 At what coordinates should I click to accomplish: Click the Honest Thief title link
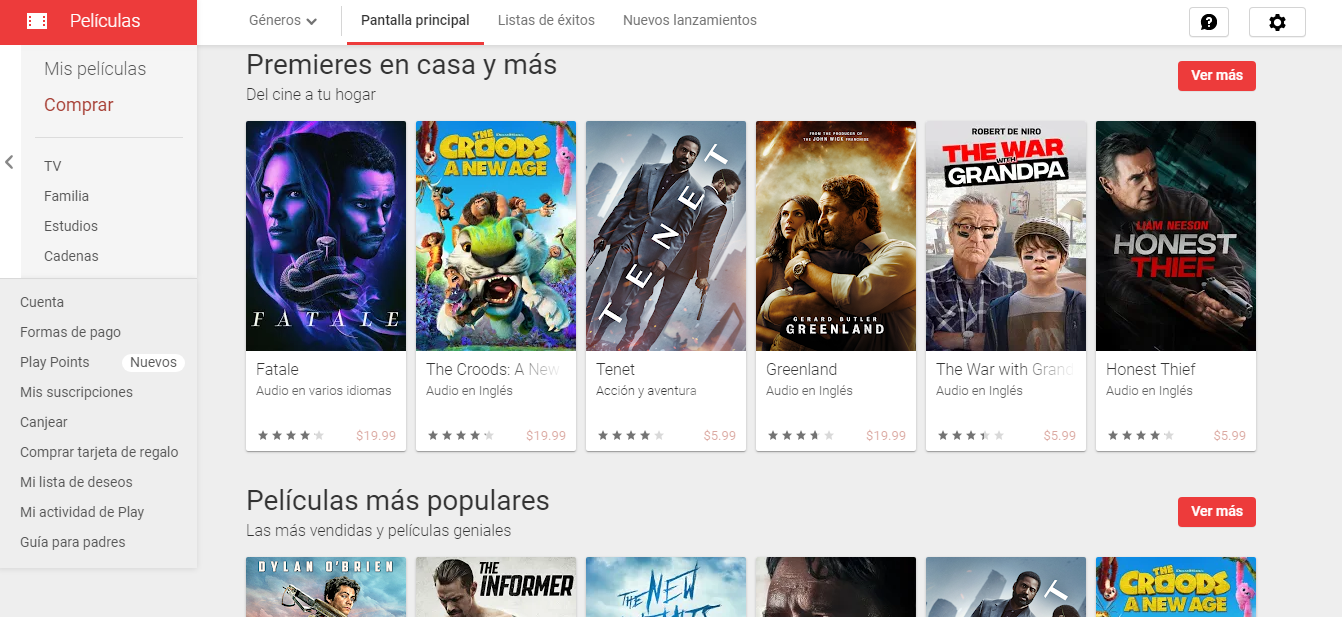click(1150, 369)
